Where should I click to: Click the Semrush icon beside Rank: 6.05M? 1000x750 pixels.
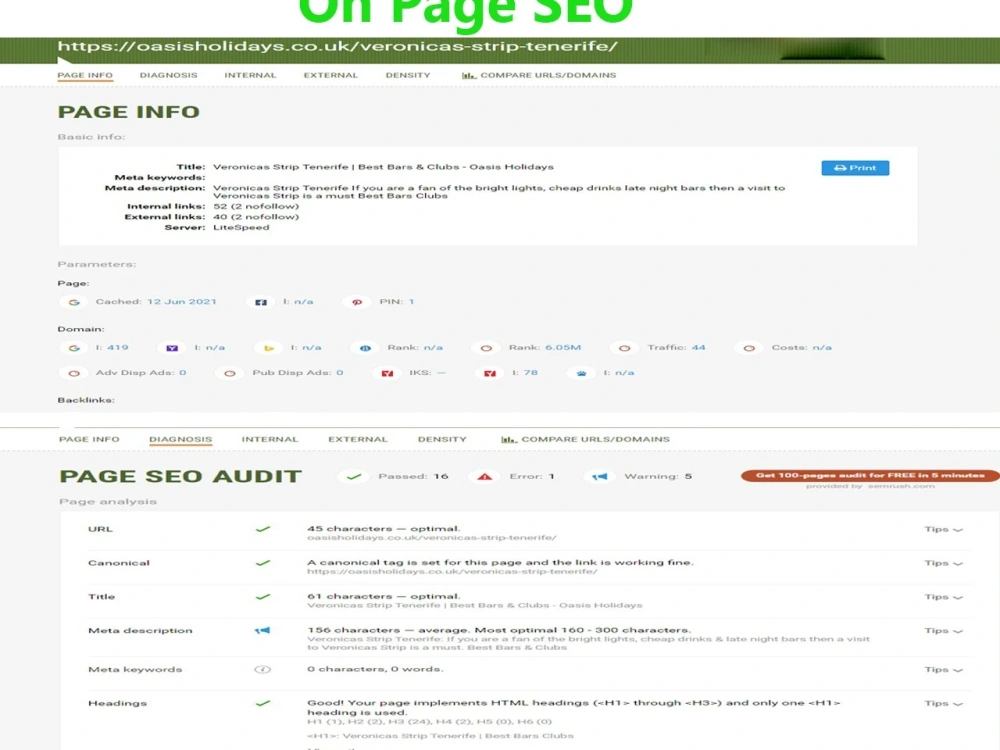click(x=486, y=348)
